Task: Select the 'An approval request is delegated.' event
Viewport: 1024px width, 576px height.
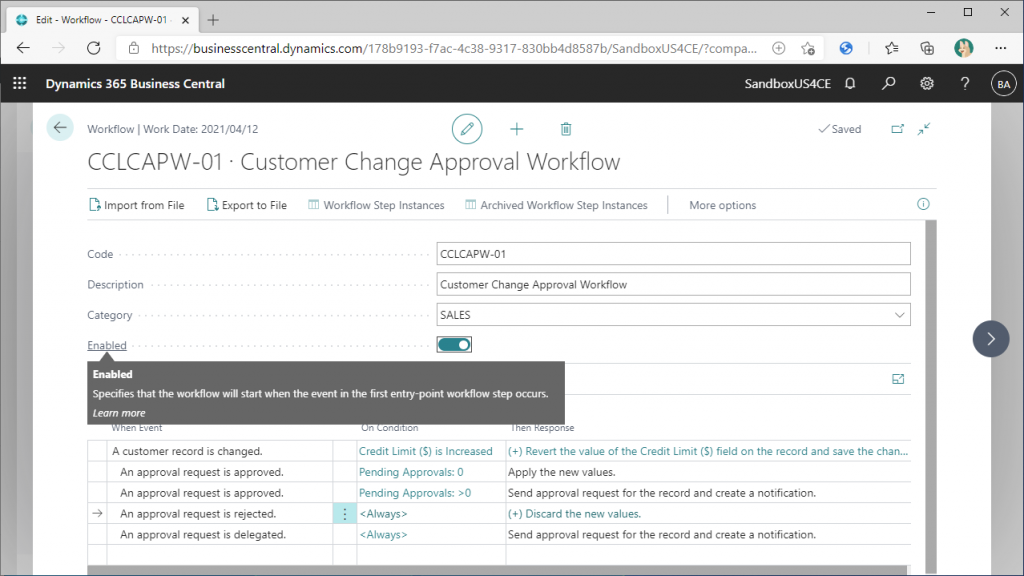Action: tap(203, 535)
